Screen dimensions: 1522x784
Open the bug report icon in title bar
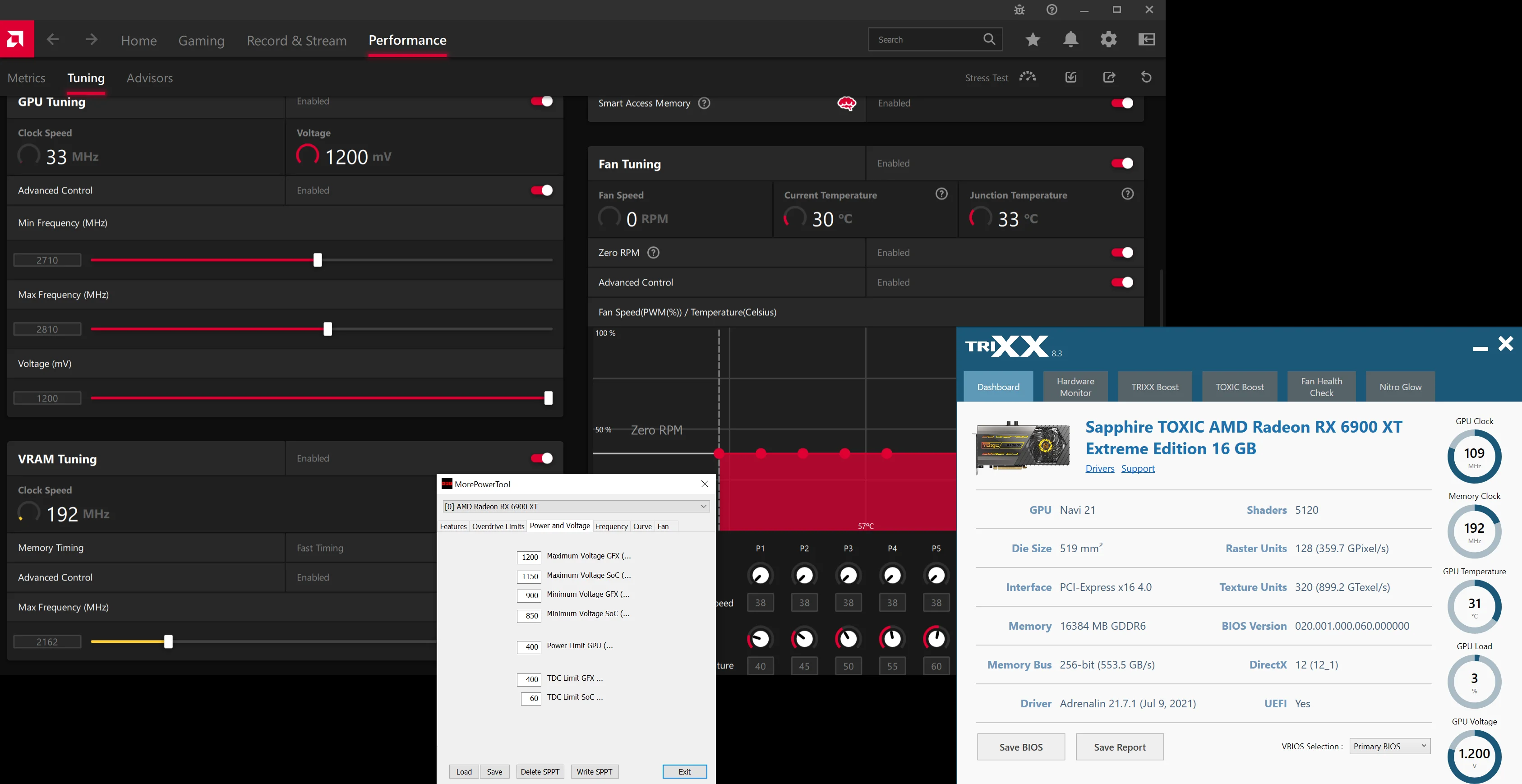pos(1019,10)
